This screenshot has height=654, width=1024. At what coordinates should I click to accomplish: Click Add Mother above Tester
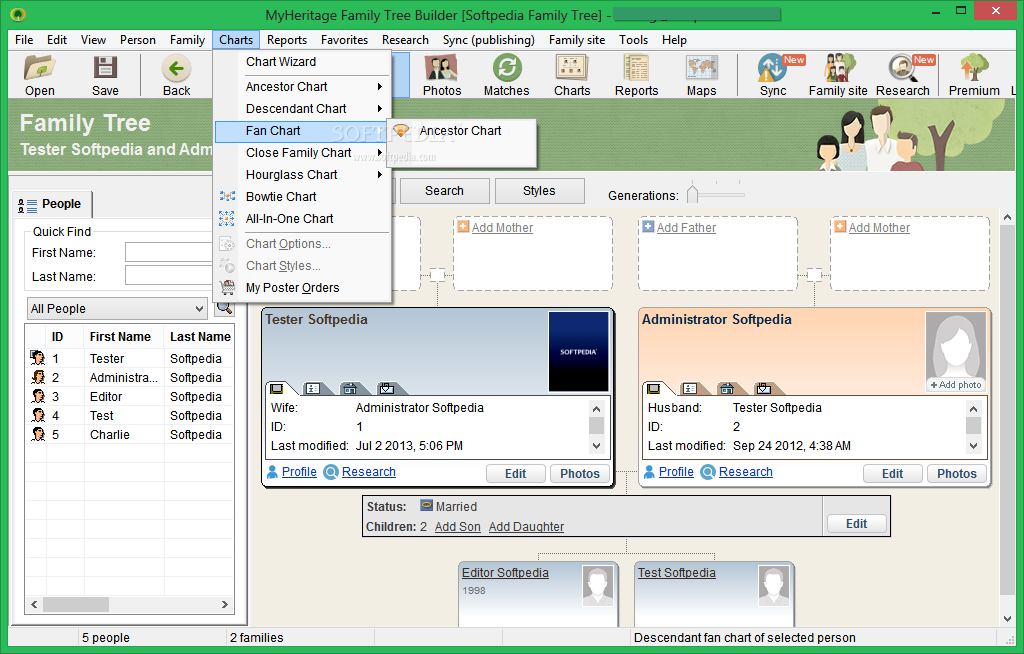(x=502, y=227)
